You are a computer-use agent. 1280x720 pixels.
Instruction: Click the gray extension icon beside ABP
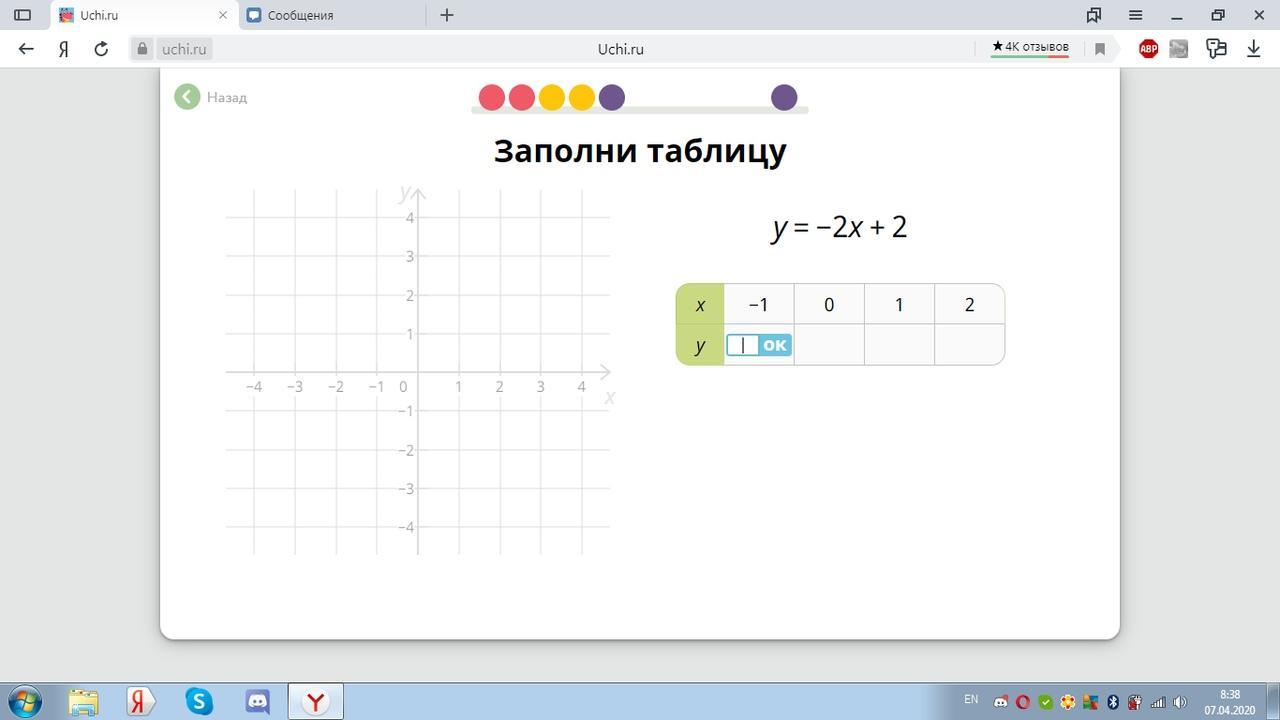coord(1179,48)
